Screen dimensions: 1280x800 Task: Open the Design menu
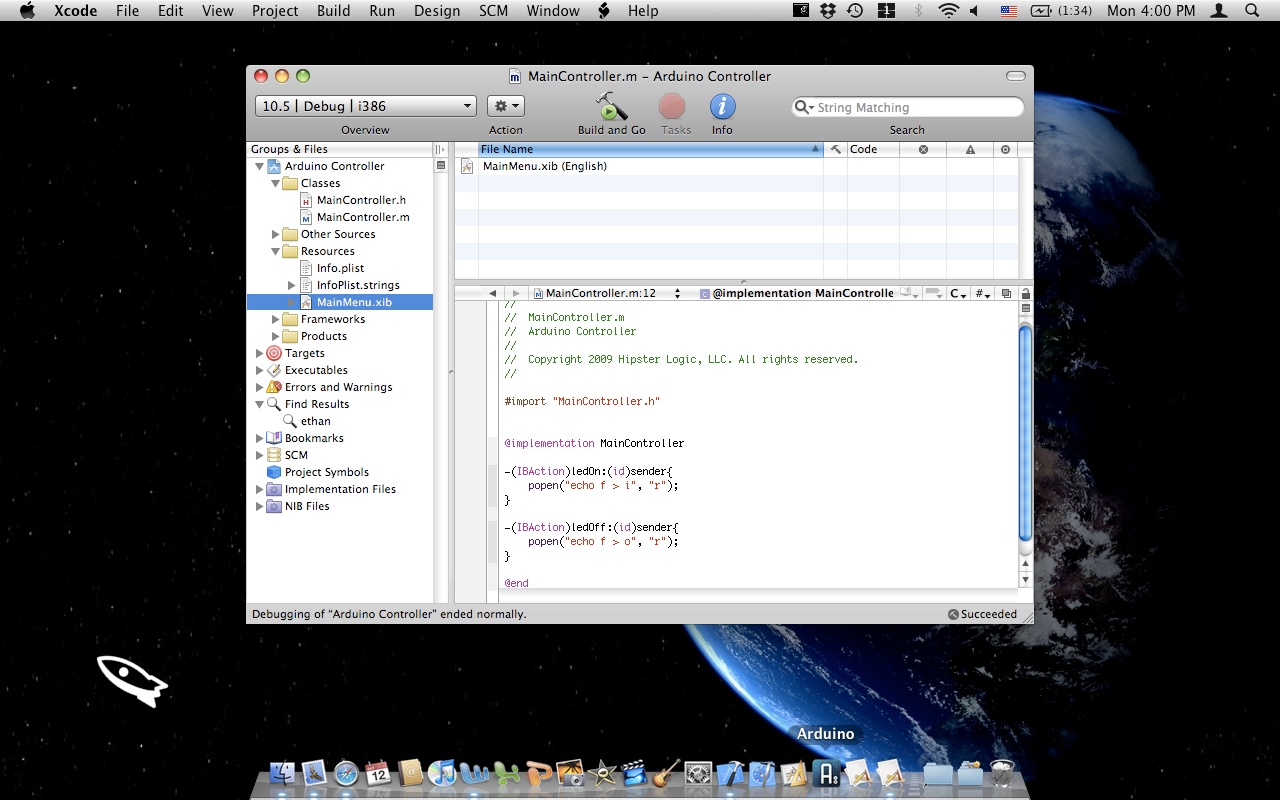pos(437,11)
